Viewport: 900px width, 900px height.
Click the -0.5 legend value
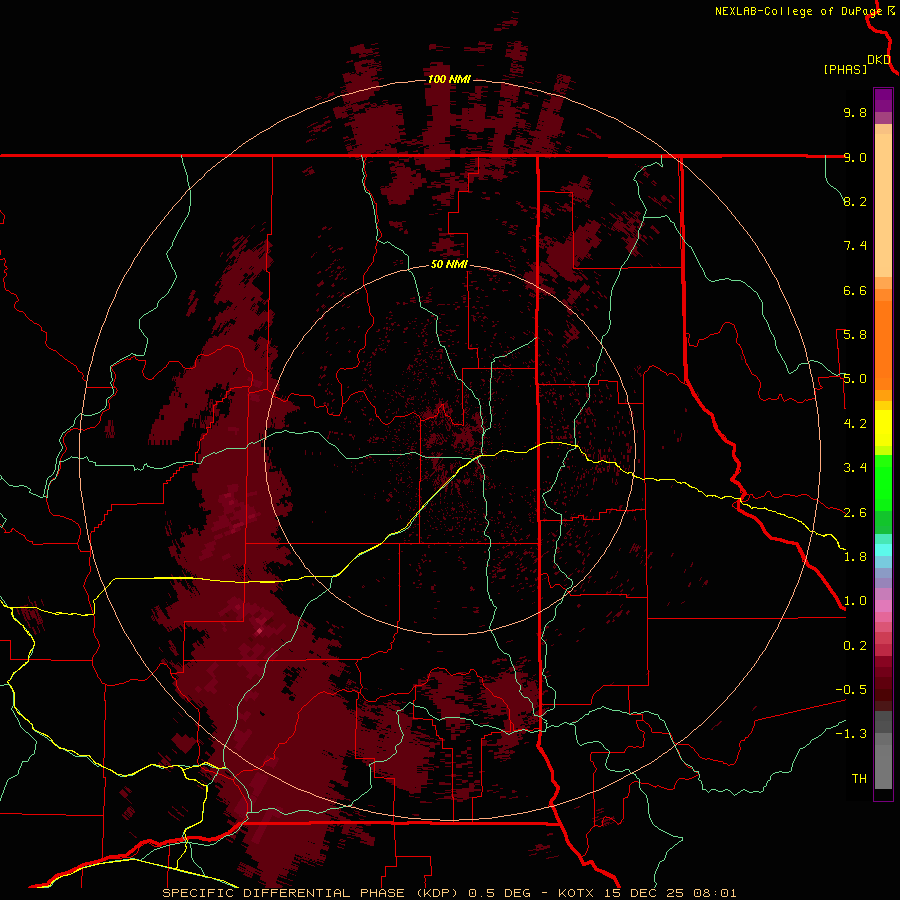tap(851, 690)
